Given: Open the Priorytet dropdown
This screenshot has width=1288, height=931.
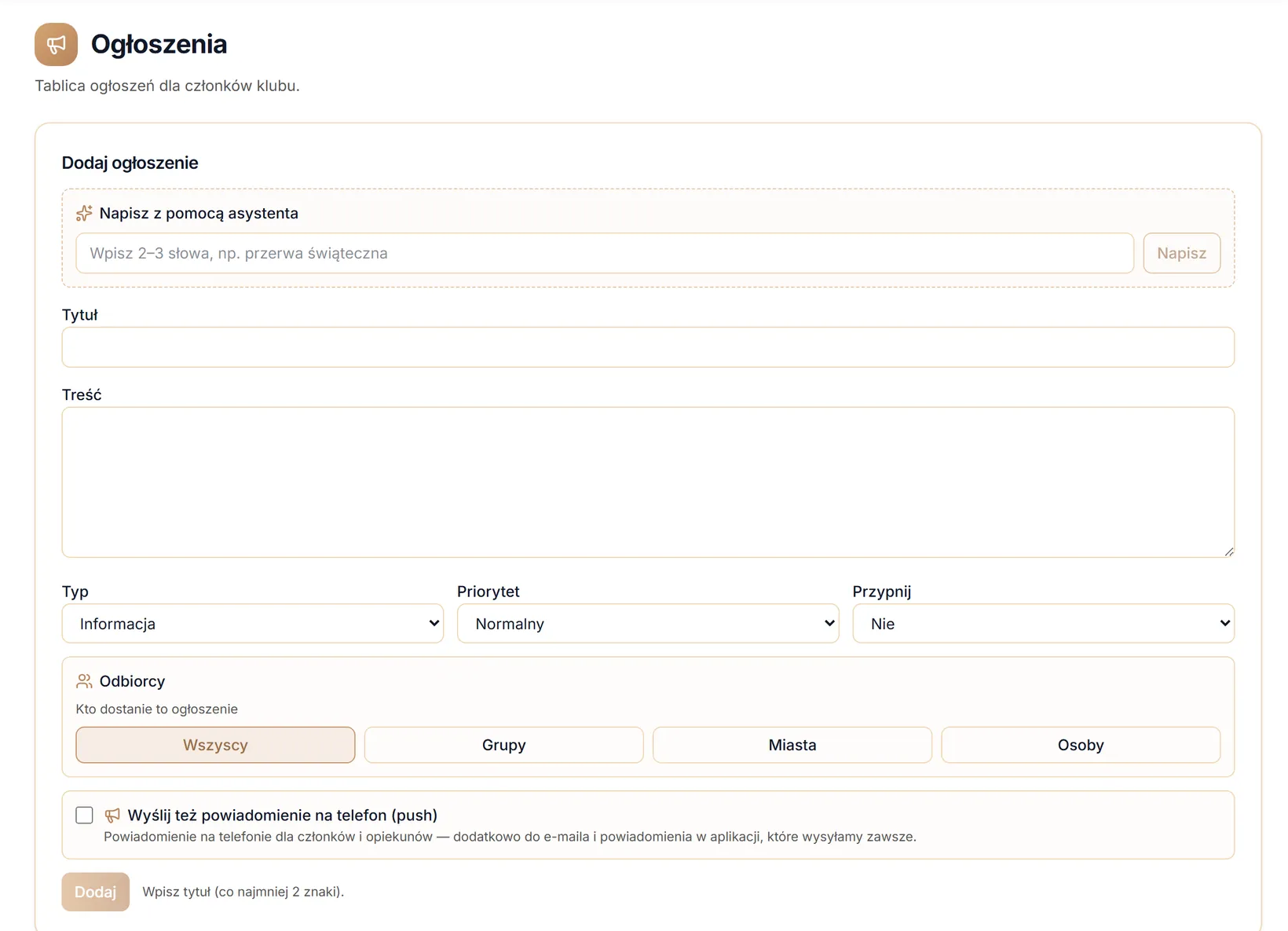Looking at the screenshot, I should coord(648,623).
